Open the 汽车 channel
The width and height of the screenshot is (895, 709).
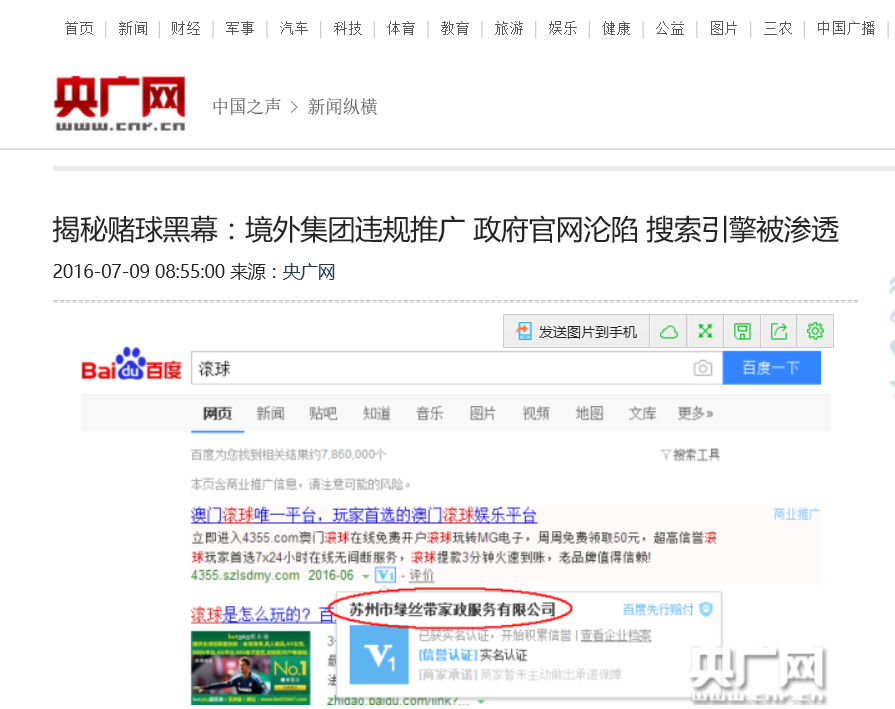pyautogui.click(x=294, y=29)
